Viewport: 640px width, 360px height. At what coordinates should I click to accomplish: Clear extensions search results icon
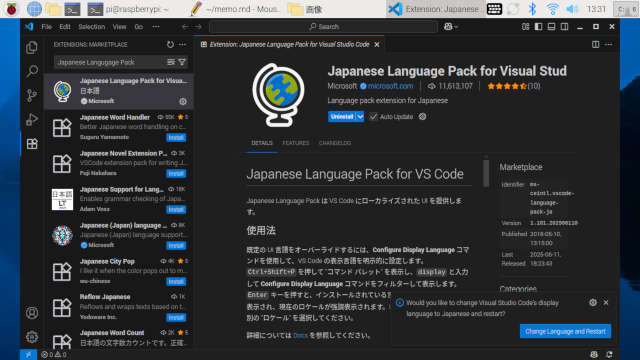pyautogui.click(x=171, y=62)
